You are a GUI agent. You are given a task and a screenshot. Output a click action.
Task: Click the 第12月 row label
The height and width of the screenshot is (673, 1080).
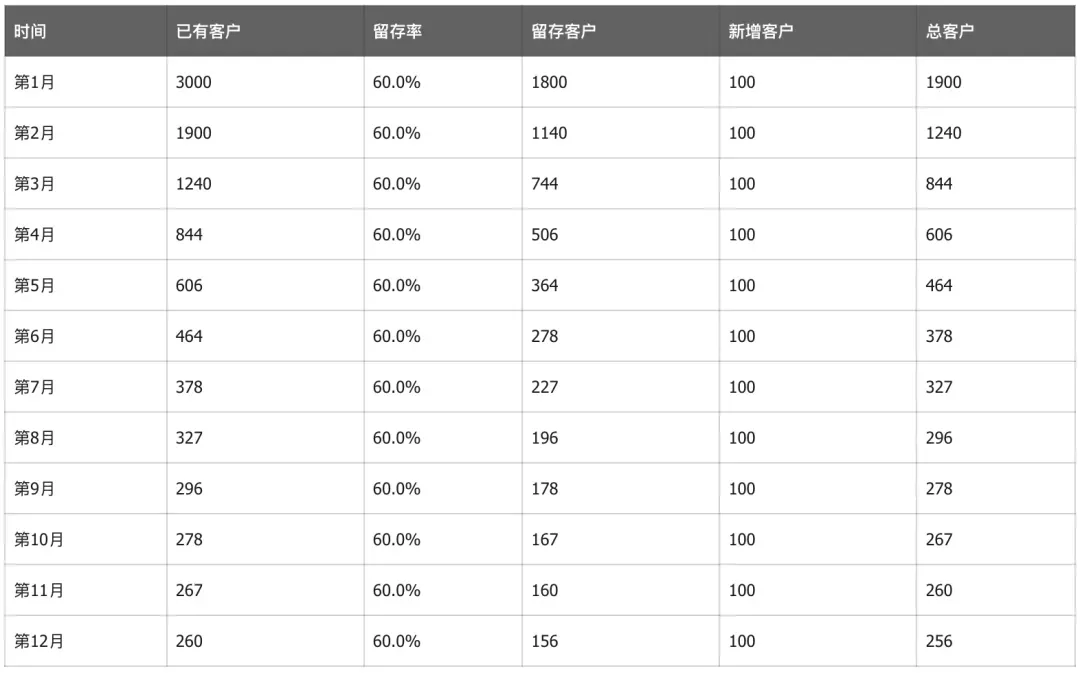39,641
